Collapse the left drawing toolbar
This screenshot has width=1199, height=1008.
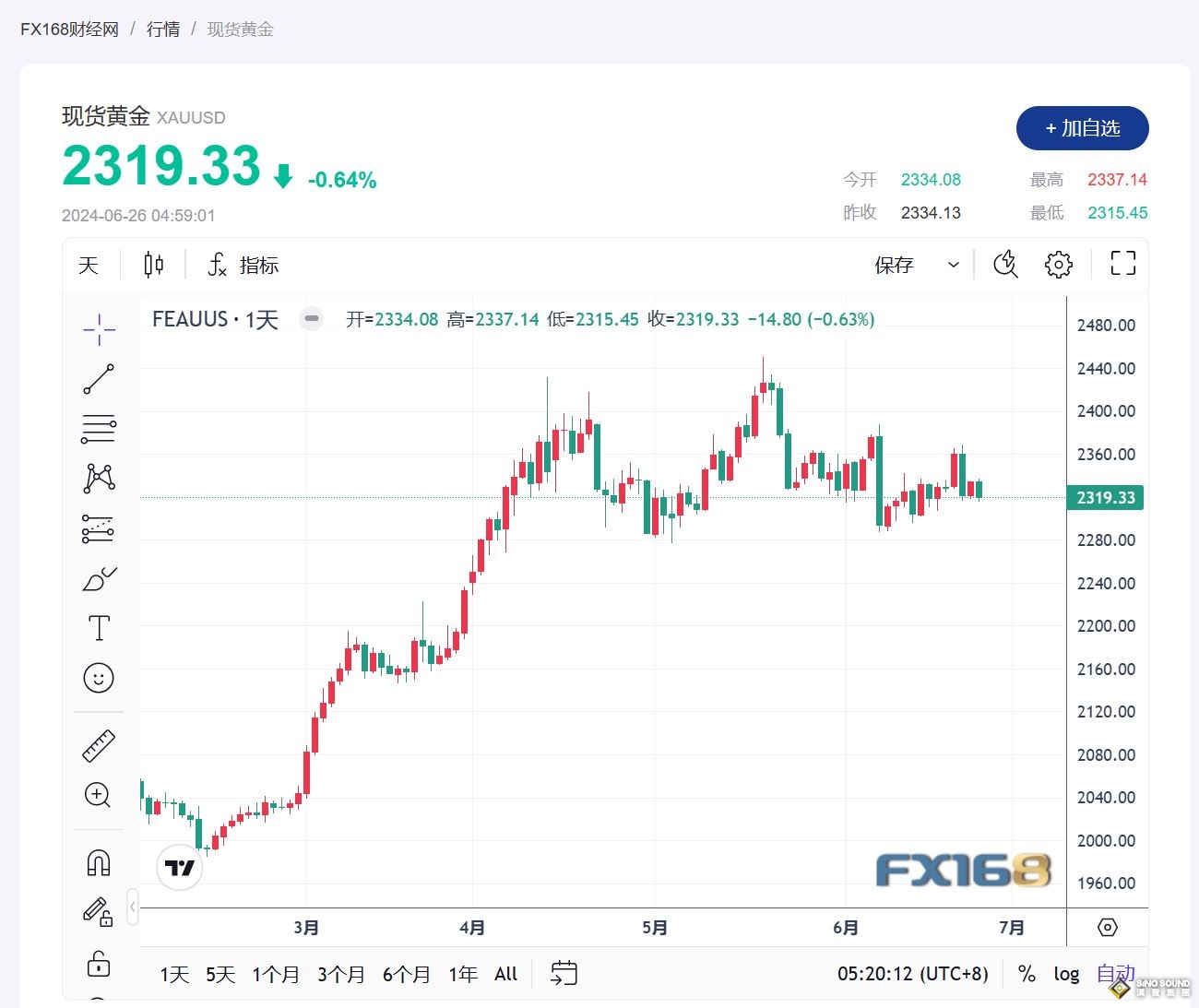coord(133,907)
